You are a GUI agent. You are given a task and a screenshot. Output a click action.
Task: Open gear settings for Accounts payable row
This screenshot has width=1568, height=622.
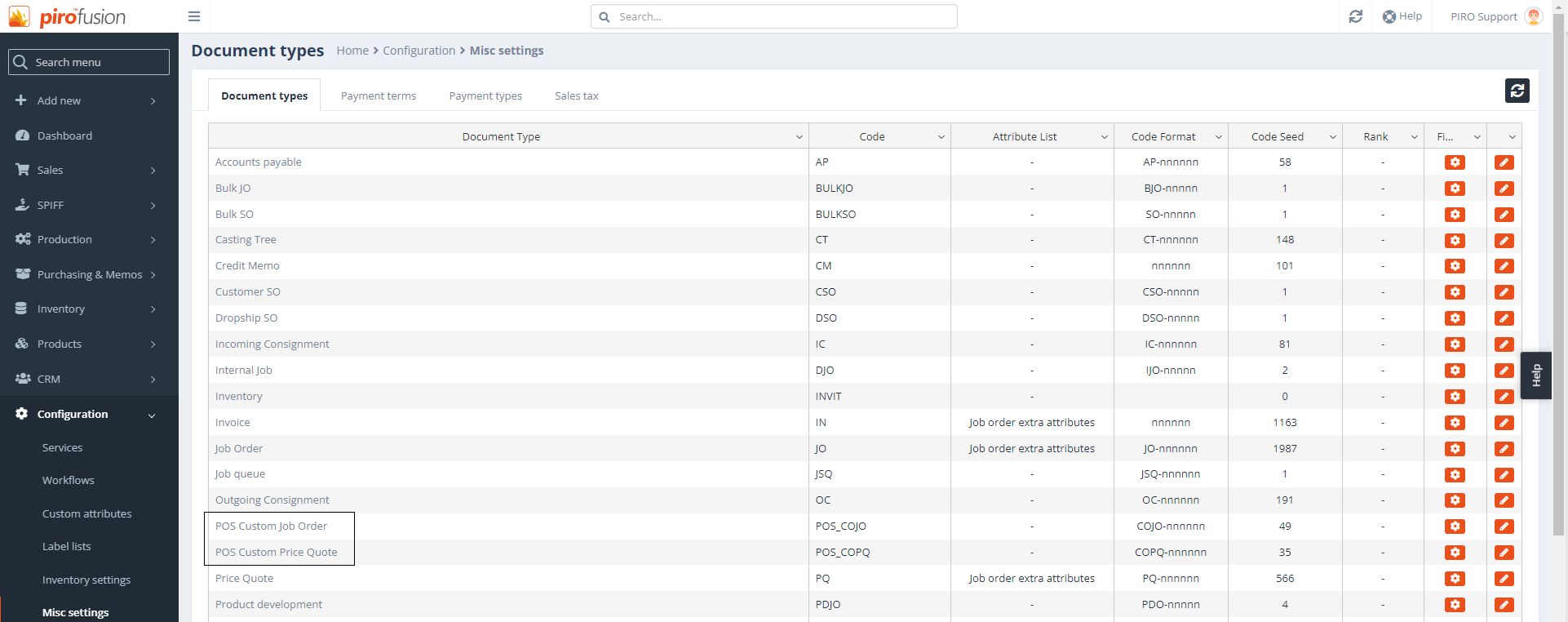[1454, 162]
